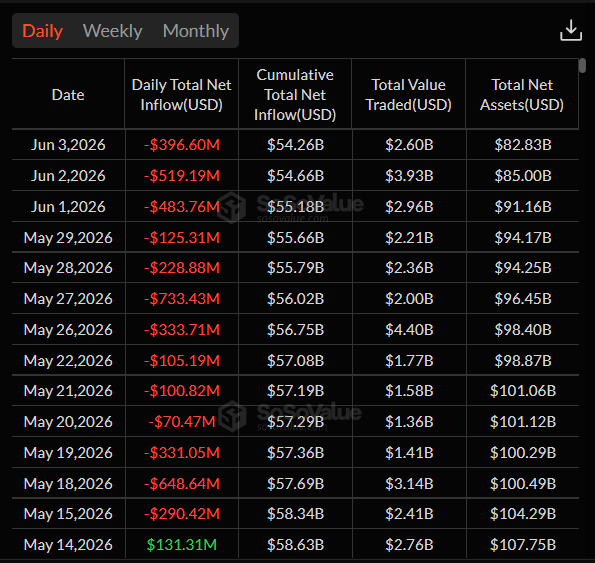Select the $4.40B value traded cell
Viewport: 595px width, 563px height.
[x=409, y=330]
